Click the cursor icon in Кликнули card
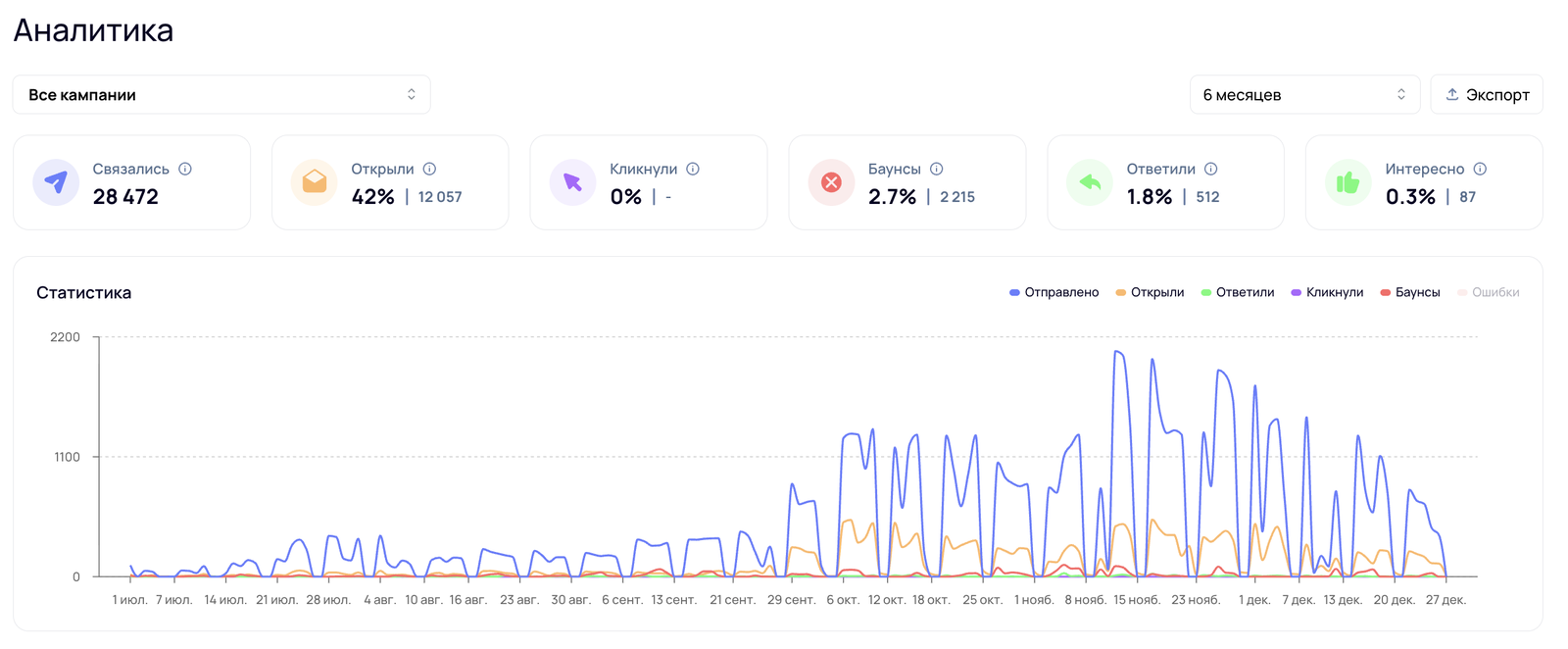Image resolution: width=1568 pixels, height=649 pixels. coord(573,182)
